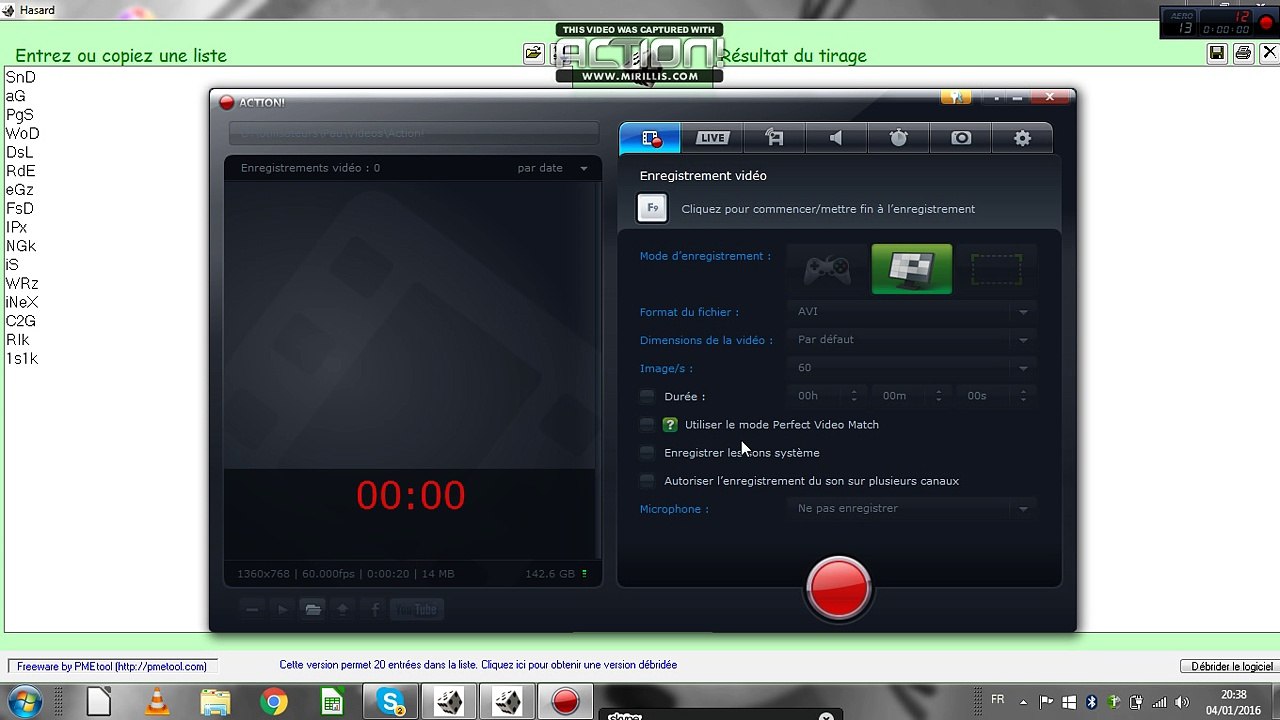1280x720 pixels.
Task: Open Google Chrome from the taskbar
Action: tap(274, 702)
